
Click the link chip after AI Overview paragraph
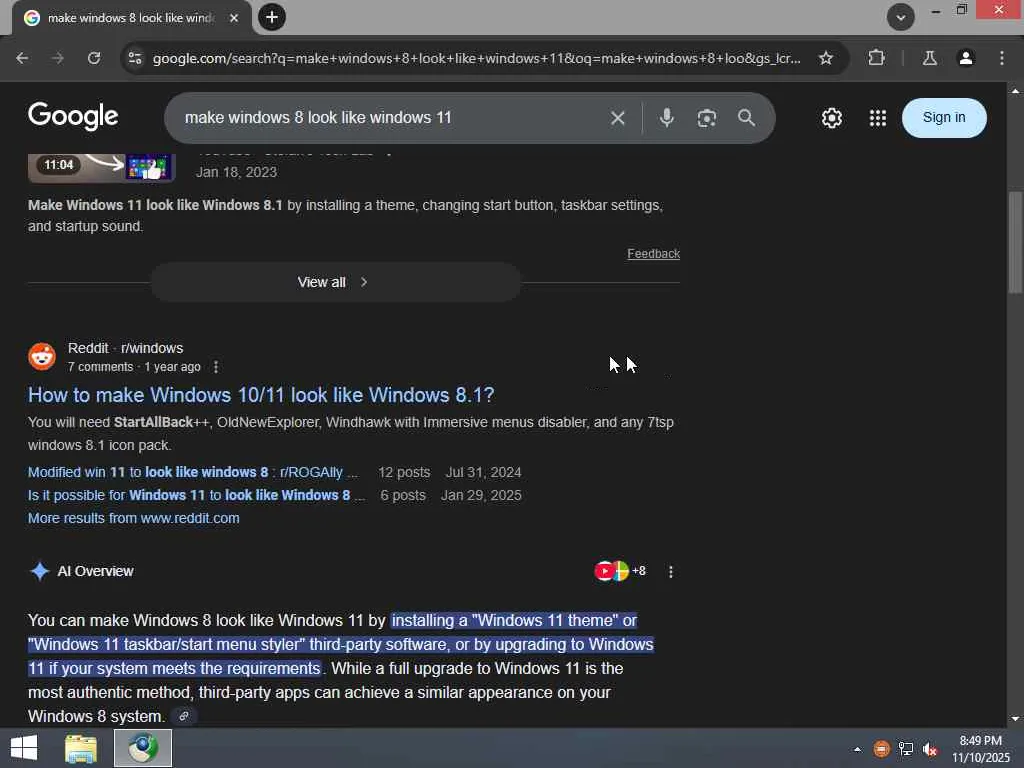[184, 716]
